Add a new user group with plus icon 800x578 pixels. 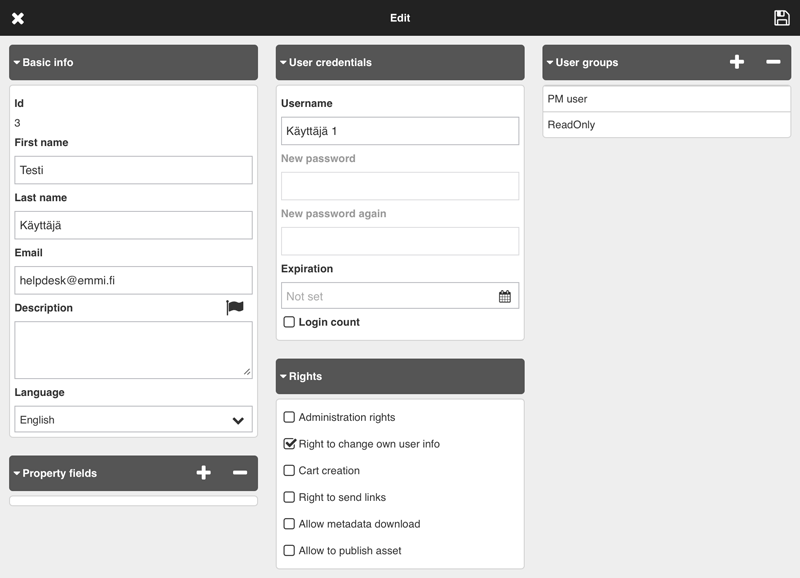[x=737, y=62]
